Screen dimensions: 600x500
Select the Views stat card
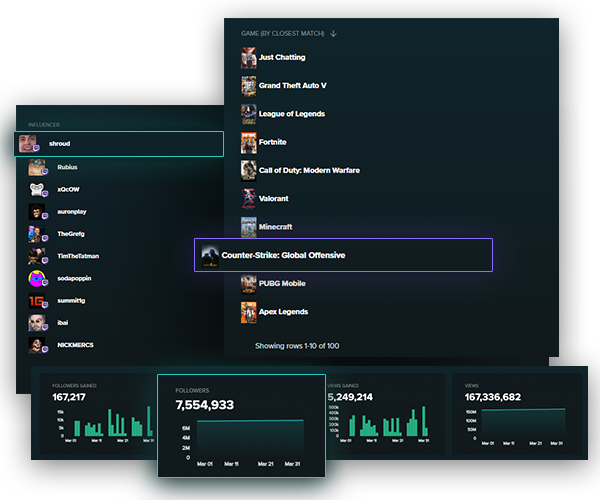click(x=517, y=413)
